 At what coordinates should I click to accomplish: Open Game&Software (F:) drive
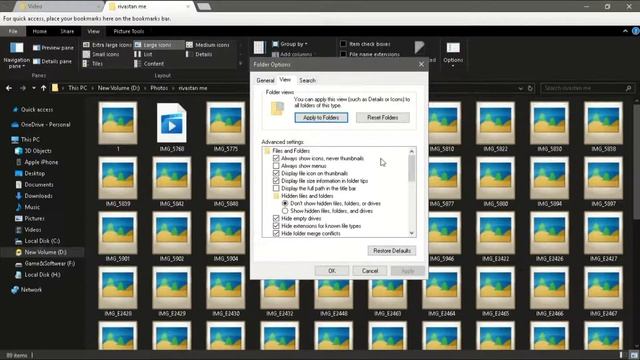tap(45, 264)
